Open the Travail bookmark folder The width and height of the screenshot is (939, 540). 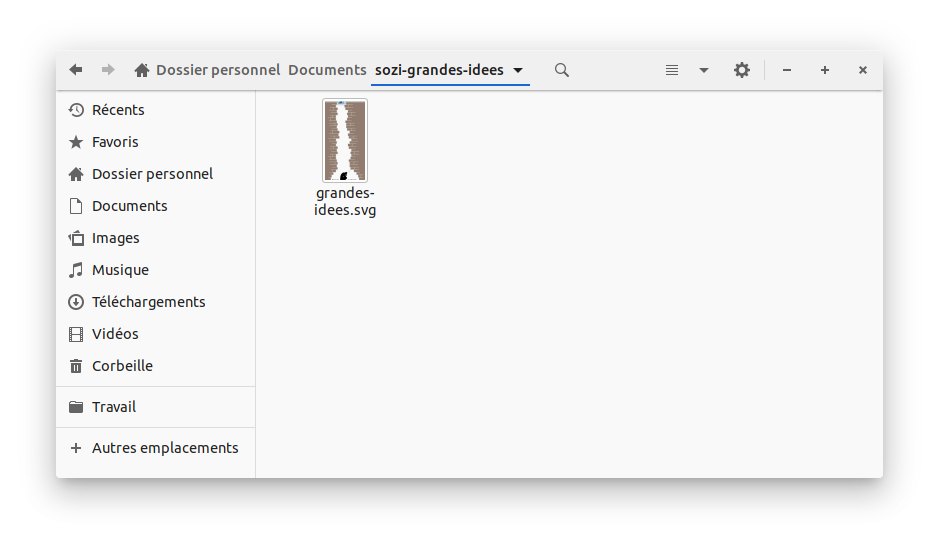click(156, 407)
